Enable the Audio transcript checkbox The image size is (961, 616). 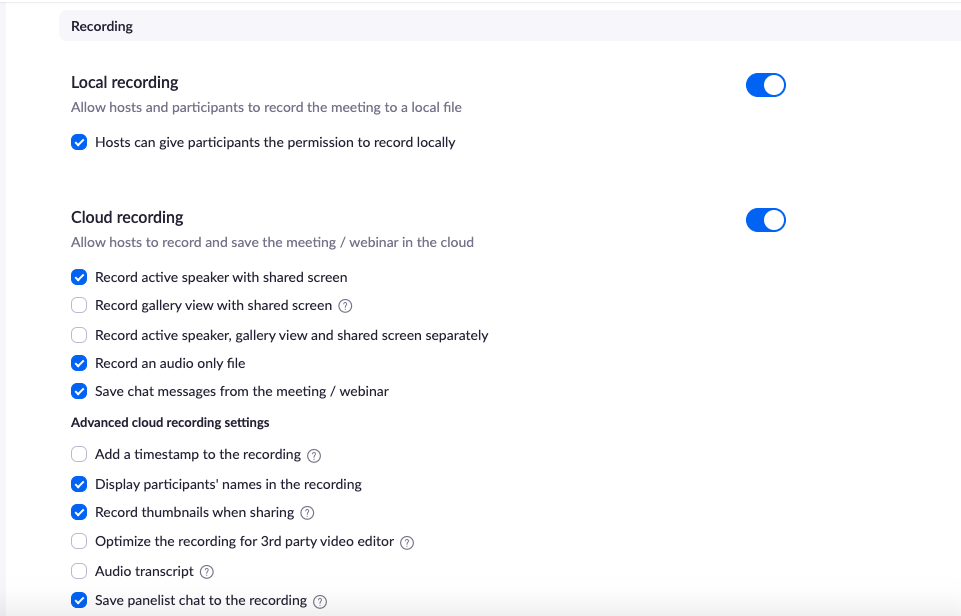[79, 571]
